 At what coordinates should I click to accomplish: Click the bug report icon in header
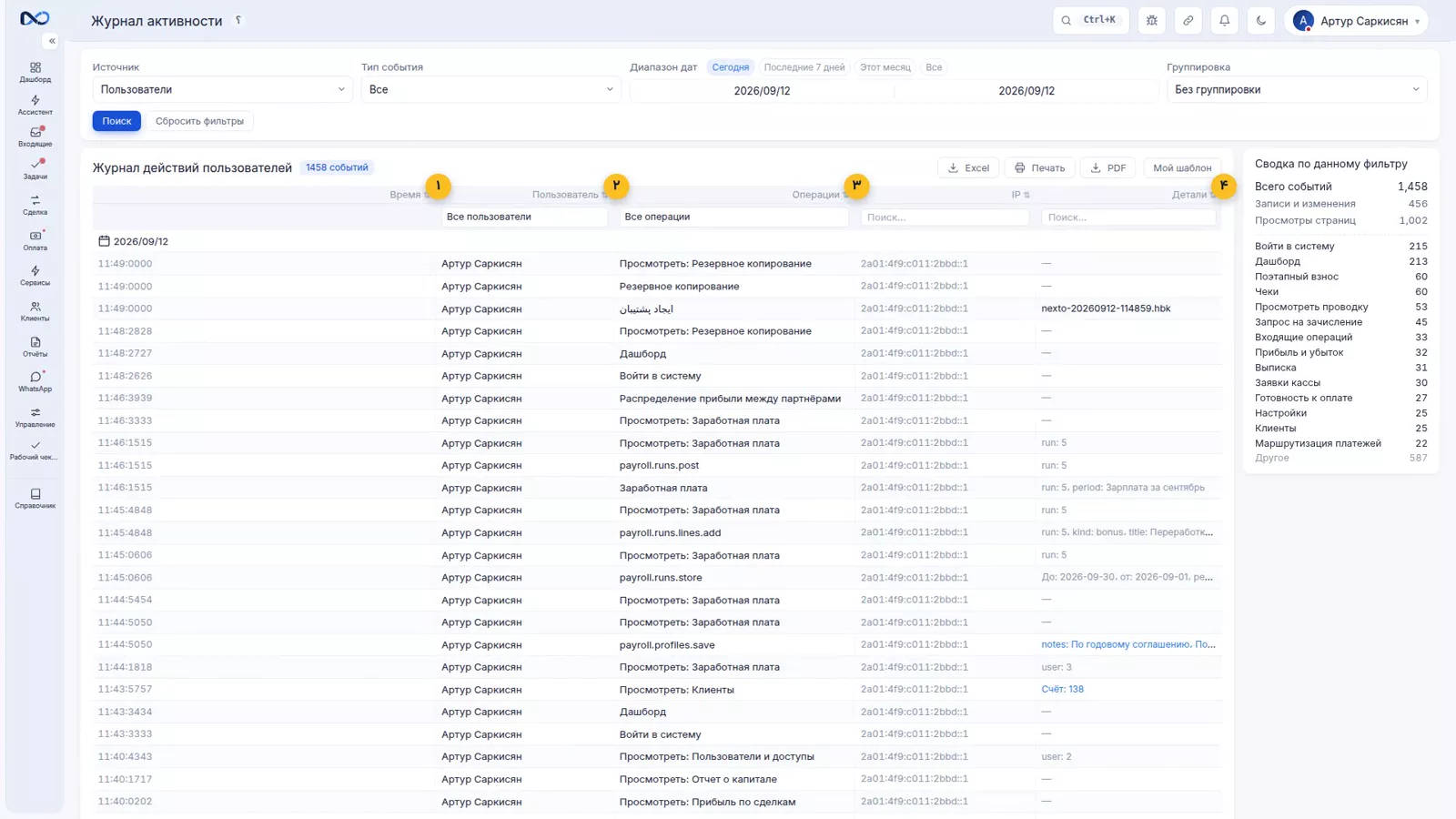[1152, 20]
